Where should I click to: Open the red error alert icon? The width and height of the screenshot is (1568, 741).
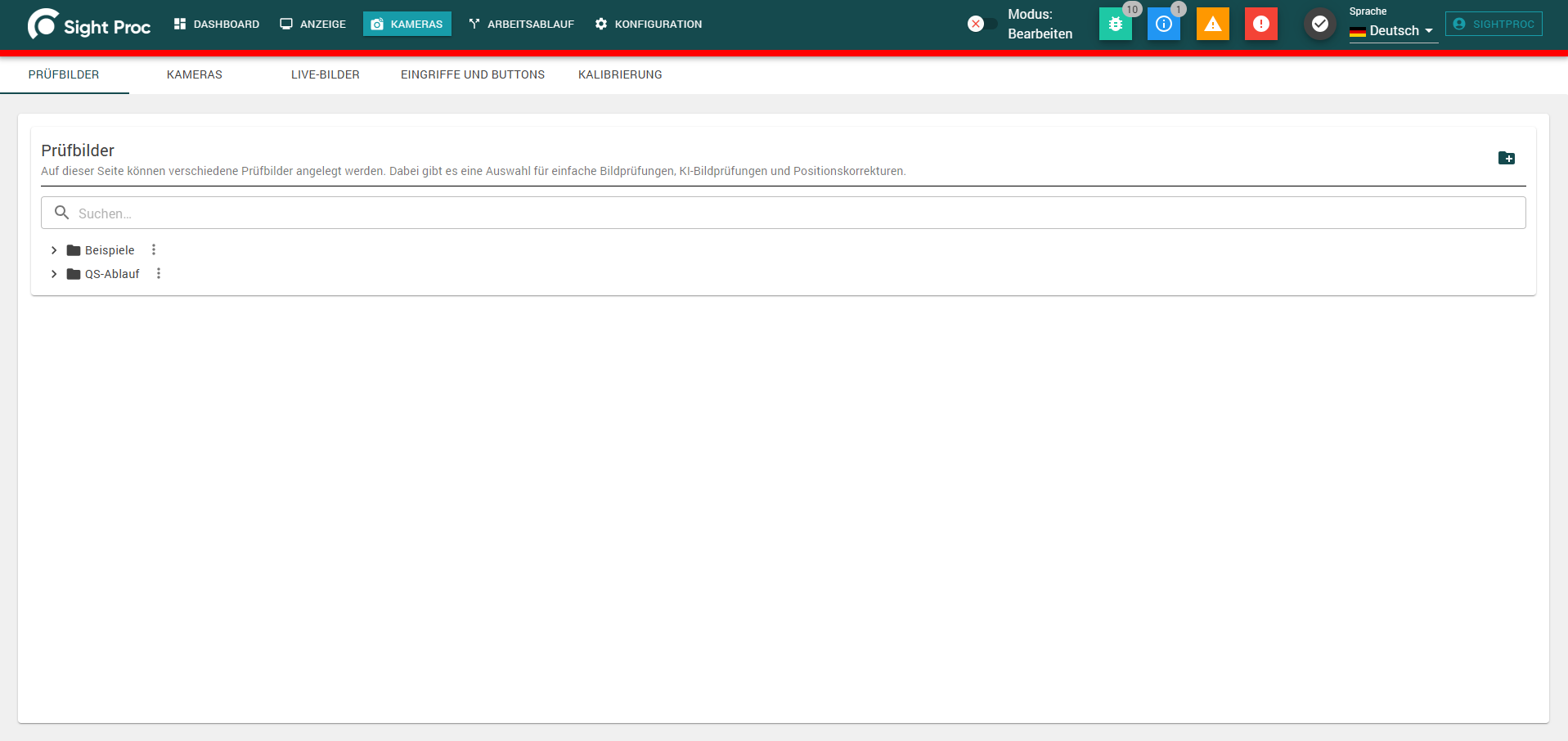point(1261,24)
